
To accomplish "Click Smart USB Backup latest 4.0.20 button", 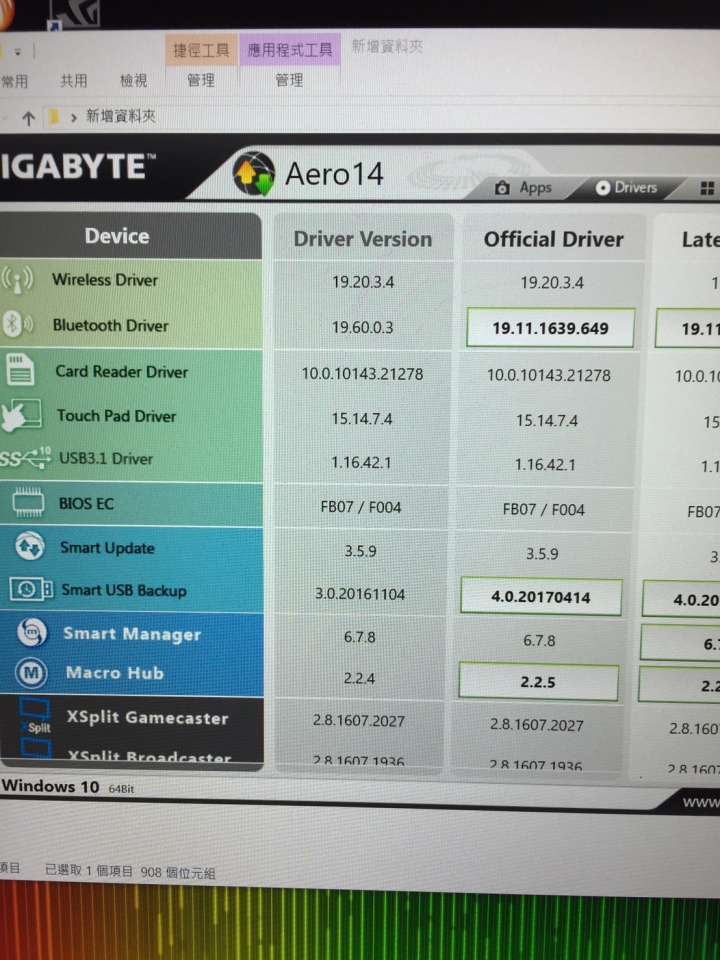I will (681, 599).
